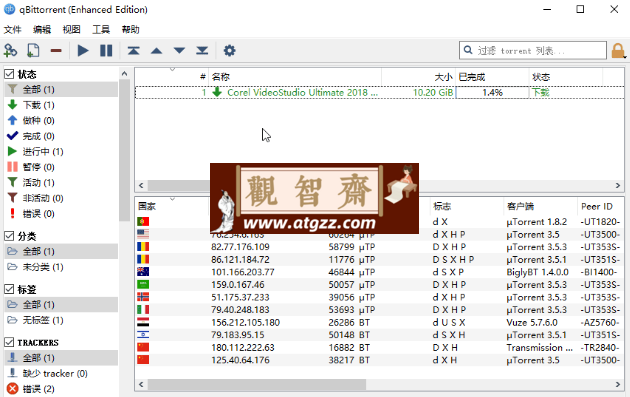This screenshot has height=397, width=630.
Task: Sort peers by 国家 column header
Action: click(x=172, y=206)
